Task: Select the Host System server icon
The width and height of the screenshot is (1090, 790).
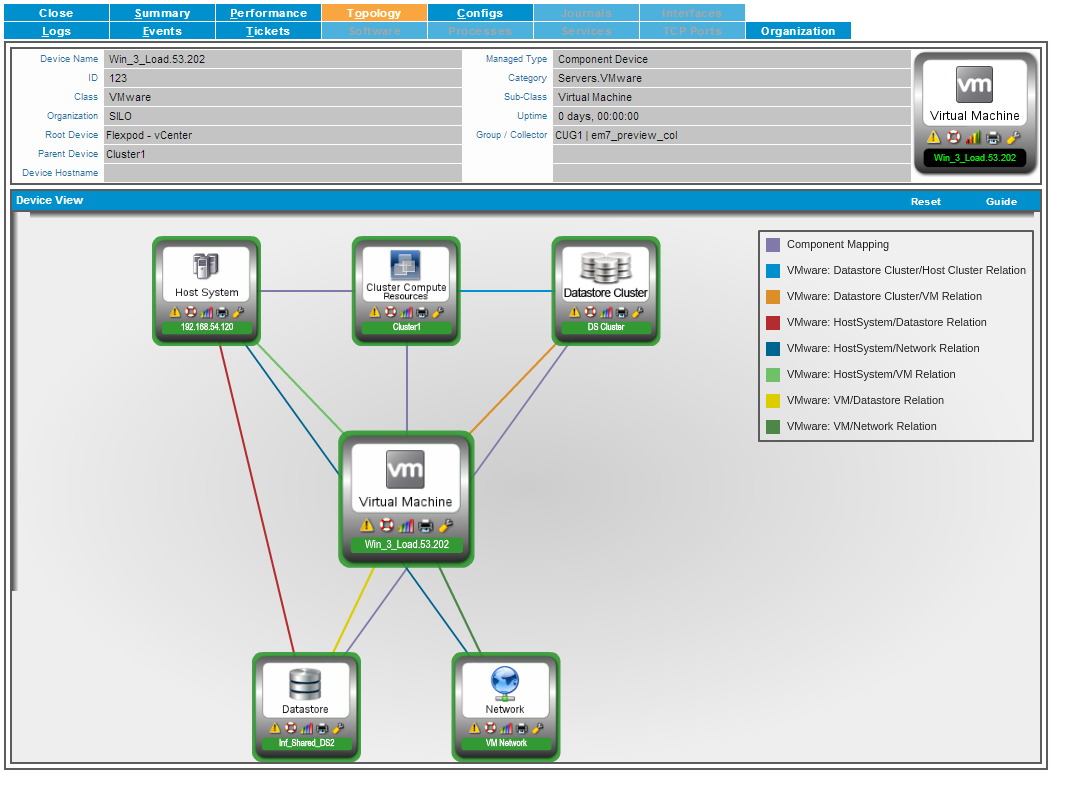Action: pyautogui.click(x=206, y=266)
